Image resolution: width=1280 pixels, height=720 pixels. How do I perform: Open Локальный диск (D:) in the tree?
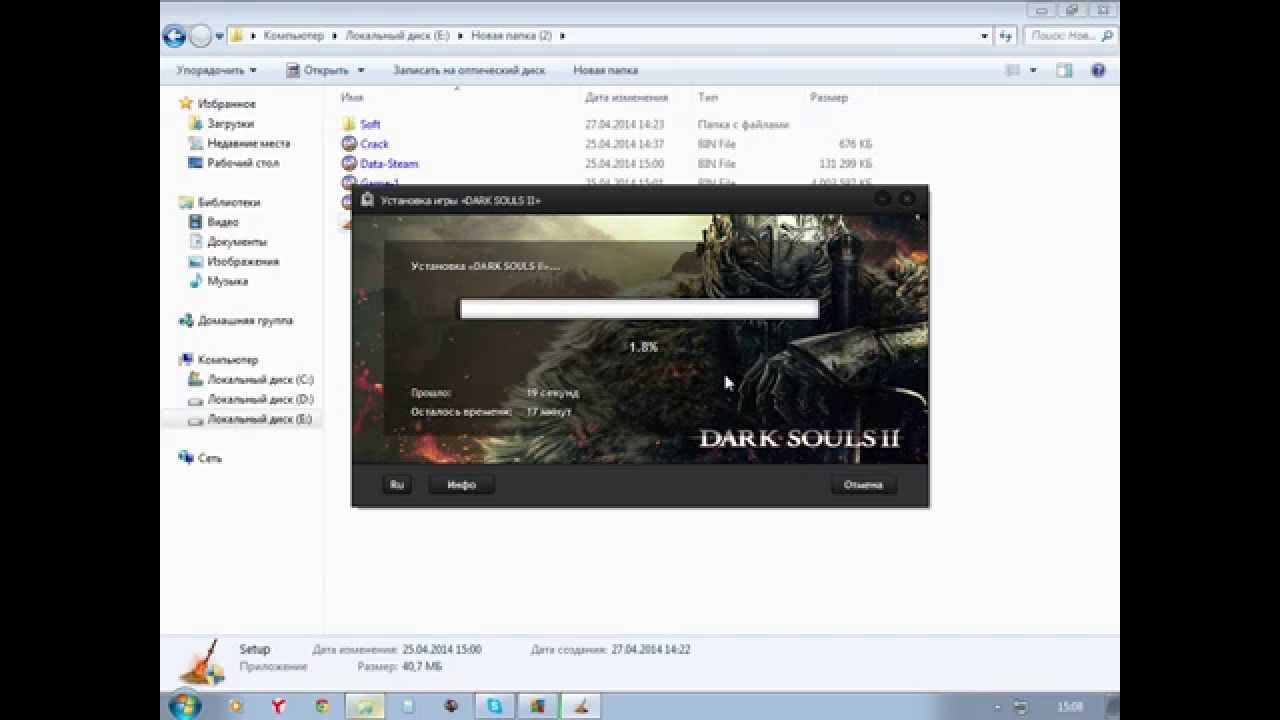click(260, 400)
